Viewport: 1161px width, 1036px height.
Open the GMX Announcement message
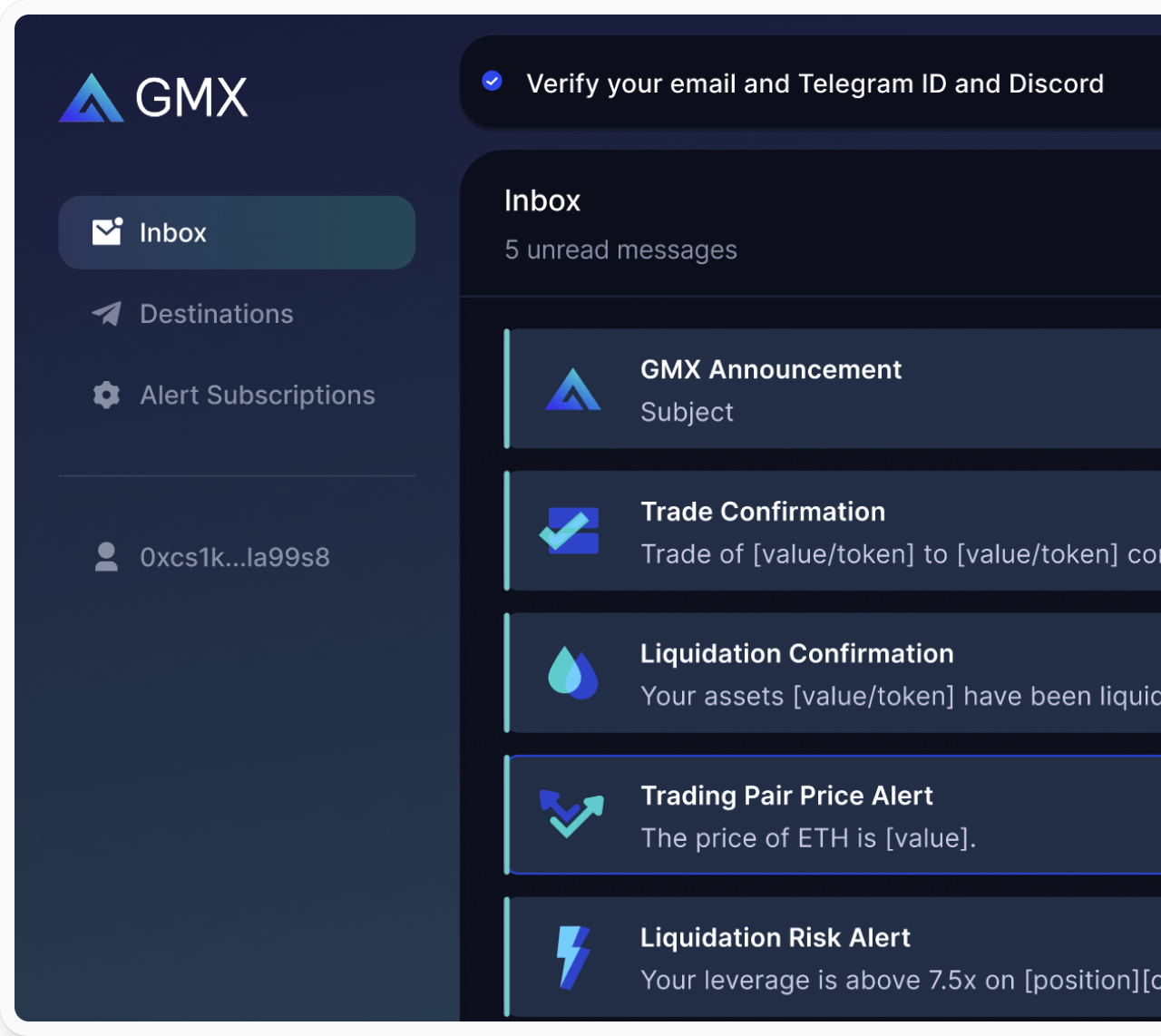point(816,390)
